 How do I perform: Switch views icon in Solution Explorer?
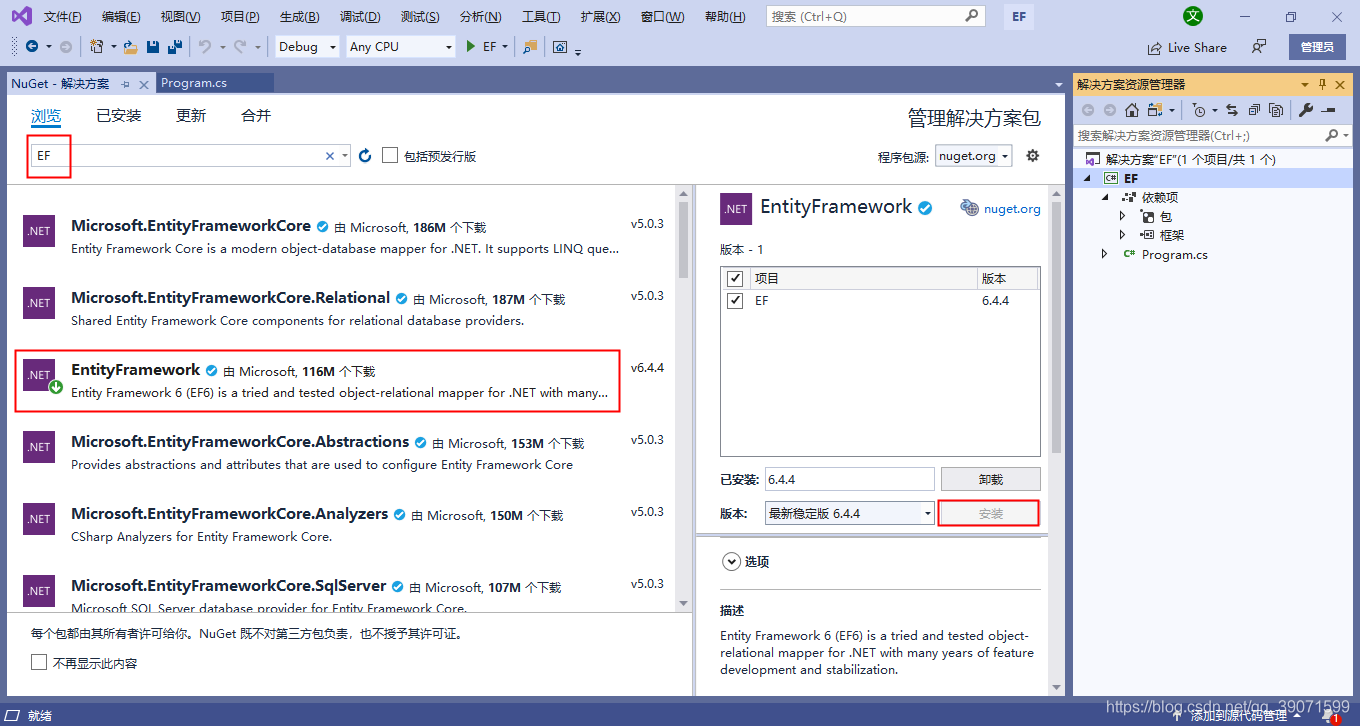(x=1156, y=110)
